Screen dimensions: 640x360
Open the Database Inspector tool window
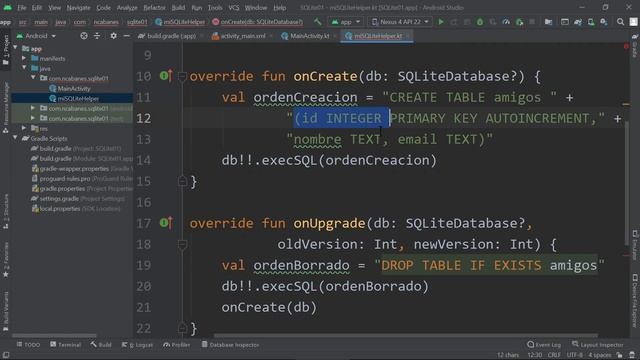(x=231, y=345)
